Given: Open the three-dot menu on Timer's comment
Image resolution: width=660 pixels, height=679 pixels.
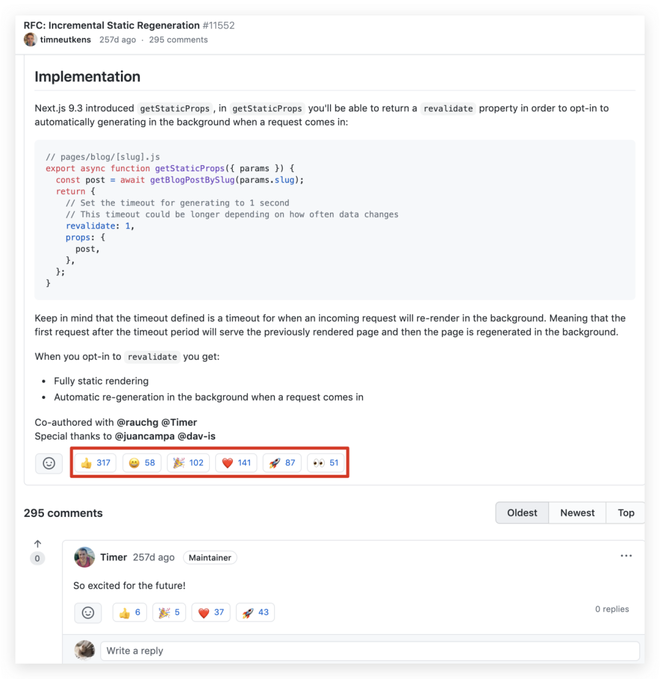Looking at the screenshot, I should click(626, 556).
